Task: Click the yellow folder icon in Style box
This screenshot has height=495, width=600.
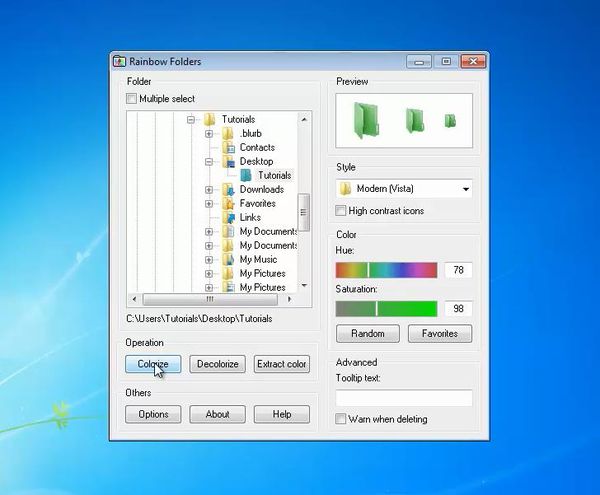Action: (345, 189)
